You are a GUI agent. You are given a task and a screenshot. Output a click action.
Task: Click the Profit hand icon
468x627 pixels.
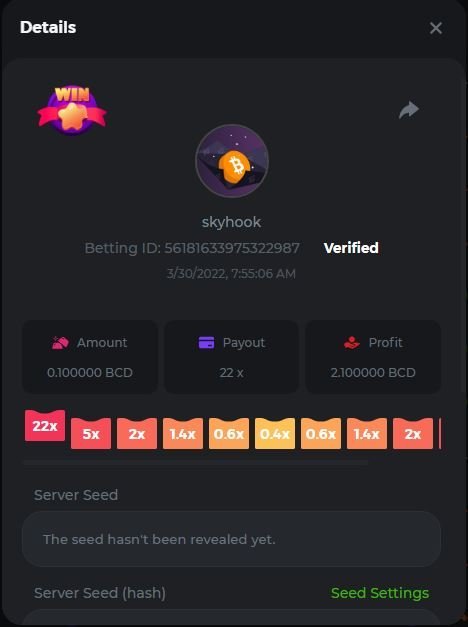point(352,343)
